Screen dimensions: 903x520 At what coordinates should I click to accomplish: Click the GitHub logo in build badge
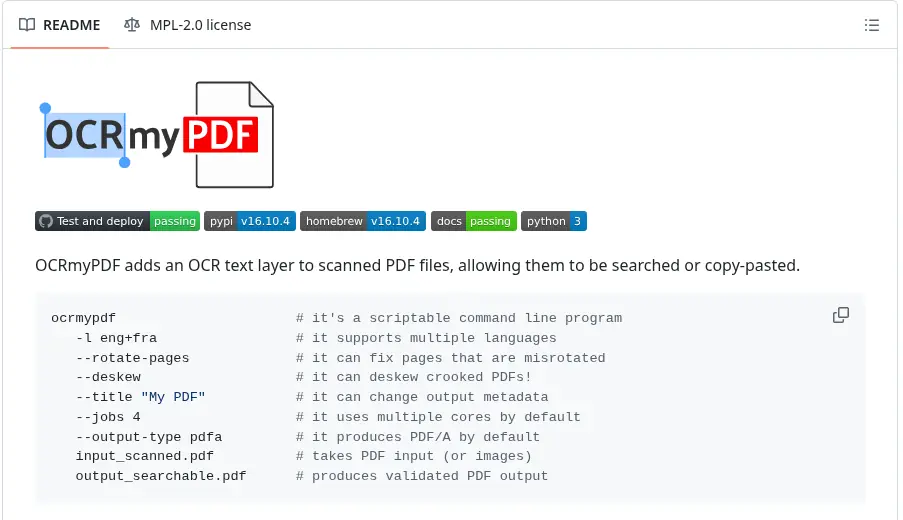pyautogui.click(x=46, y=221)
